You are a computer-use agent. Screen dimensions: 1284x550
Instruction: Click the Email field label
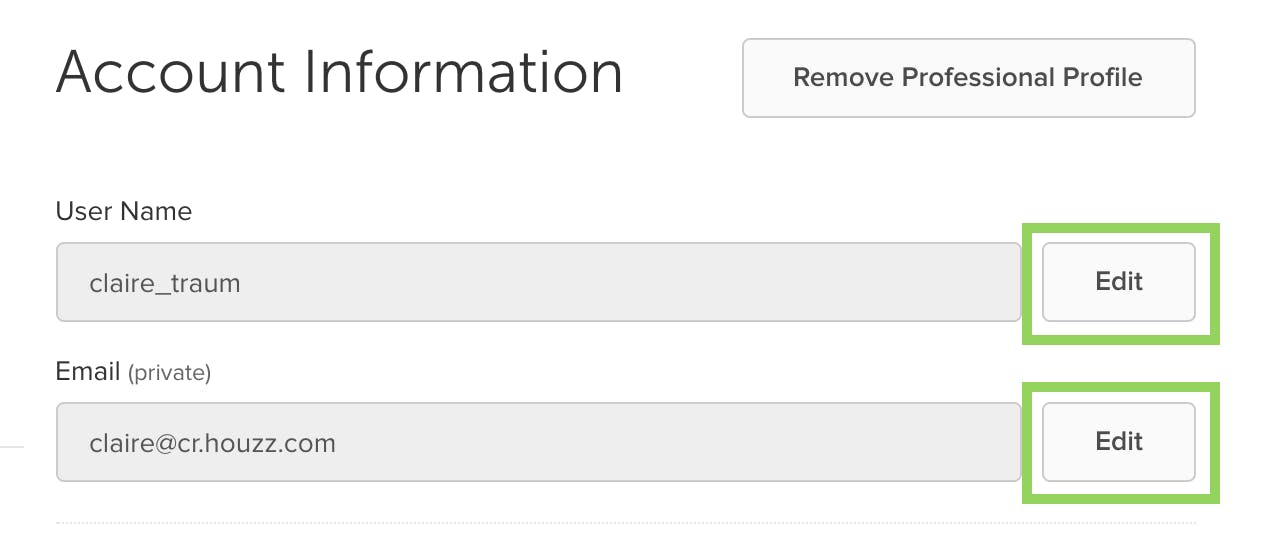point(88,372)
